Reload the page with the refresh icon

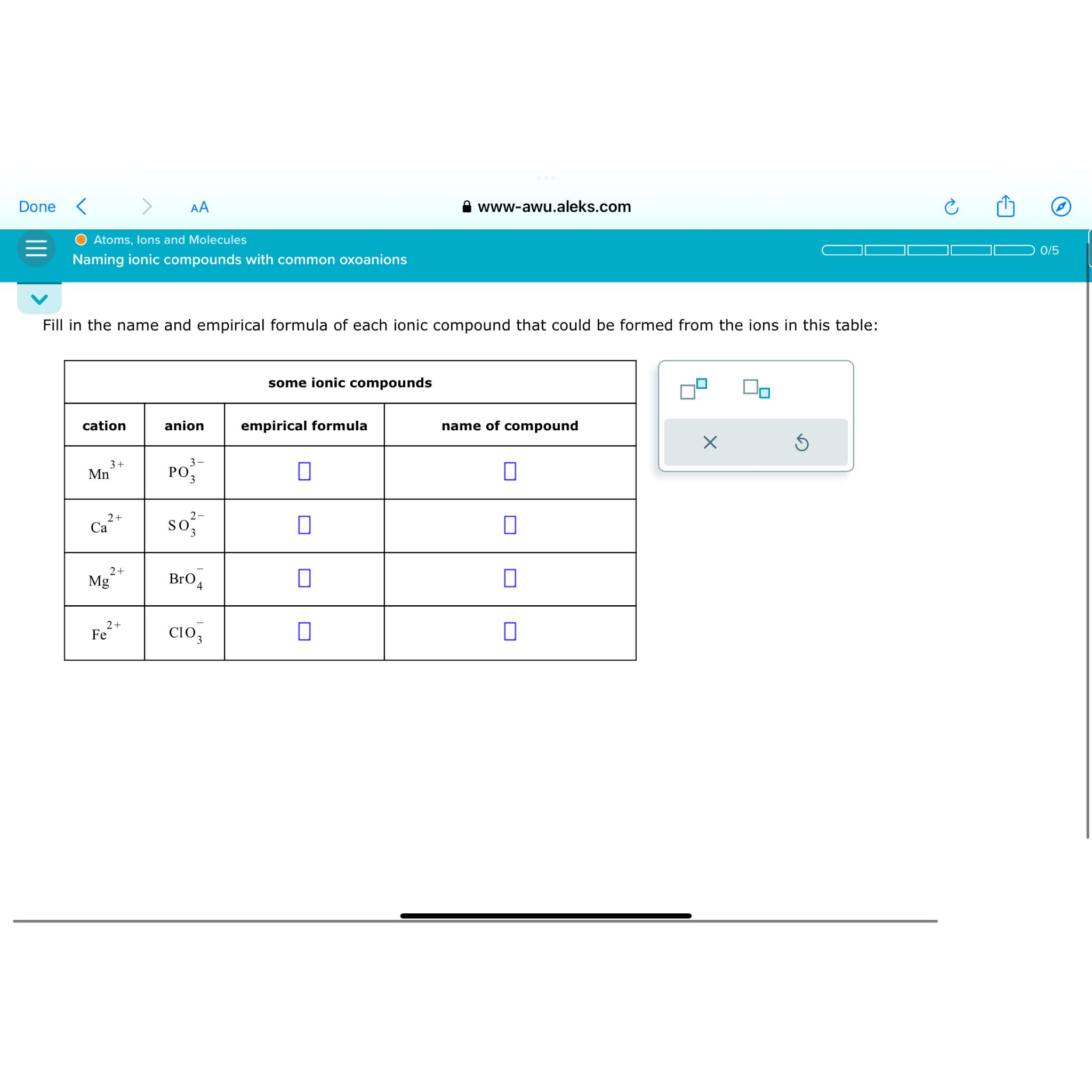click(952, 206)
